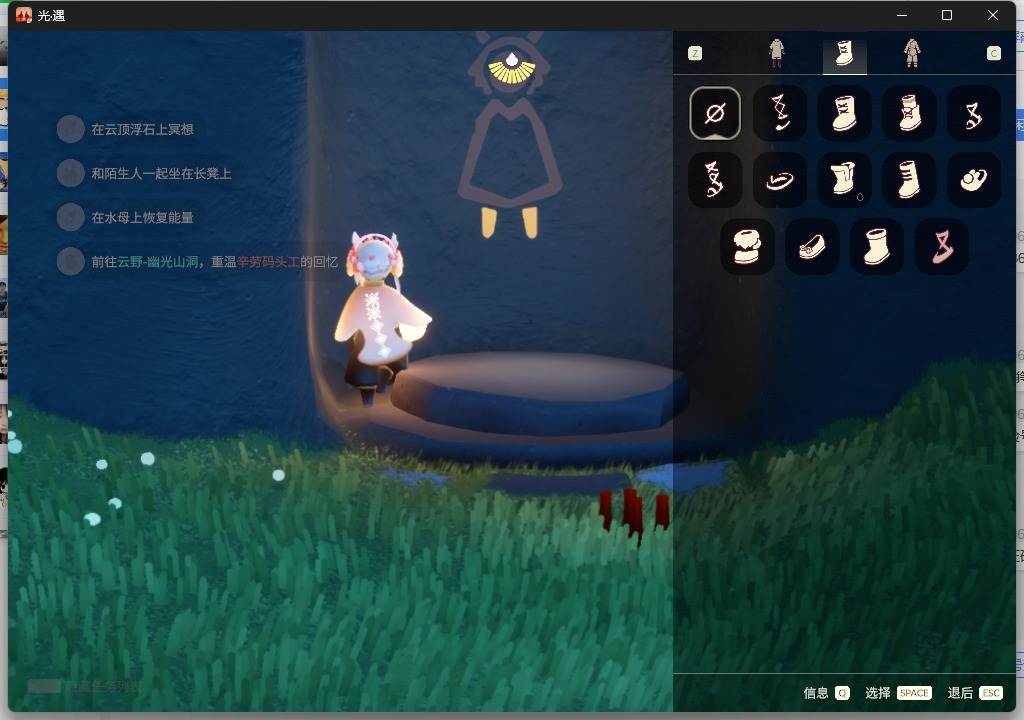Confirm with the 选择 SPACE button
This screenshot has height=720, width=1024.
click(x=898, y=693)
